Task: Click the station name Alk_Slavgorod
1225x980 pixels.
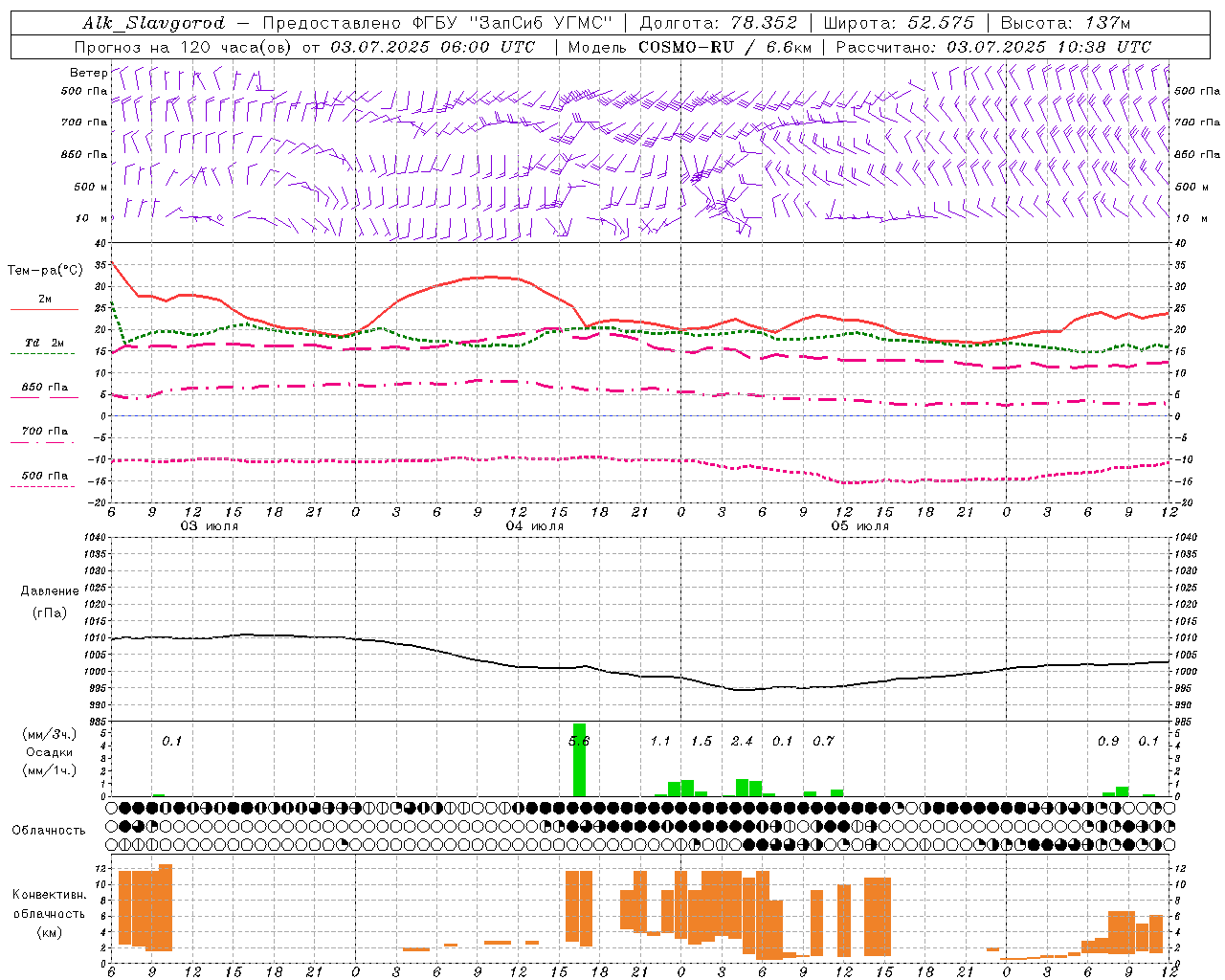Action: coord(154,23)
